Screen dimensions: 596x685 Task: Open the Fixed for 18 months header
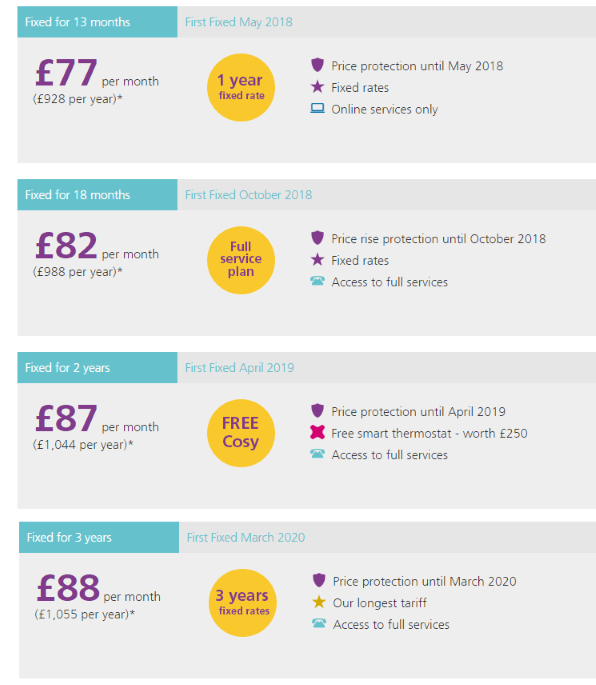[97, 194]
